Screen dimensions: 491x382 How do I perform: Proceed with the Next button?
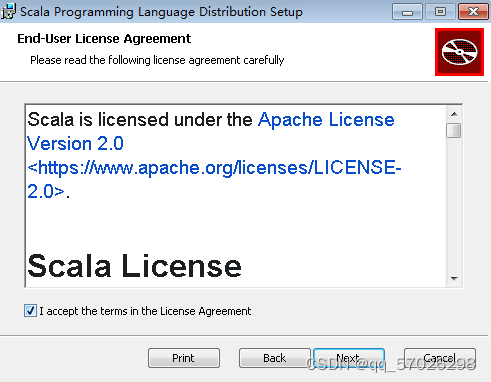tap(349, 358)
